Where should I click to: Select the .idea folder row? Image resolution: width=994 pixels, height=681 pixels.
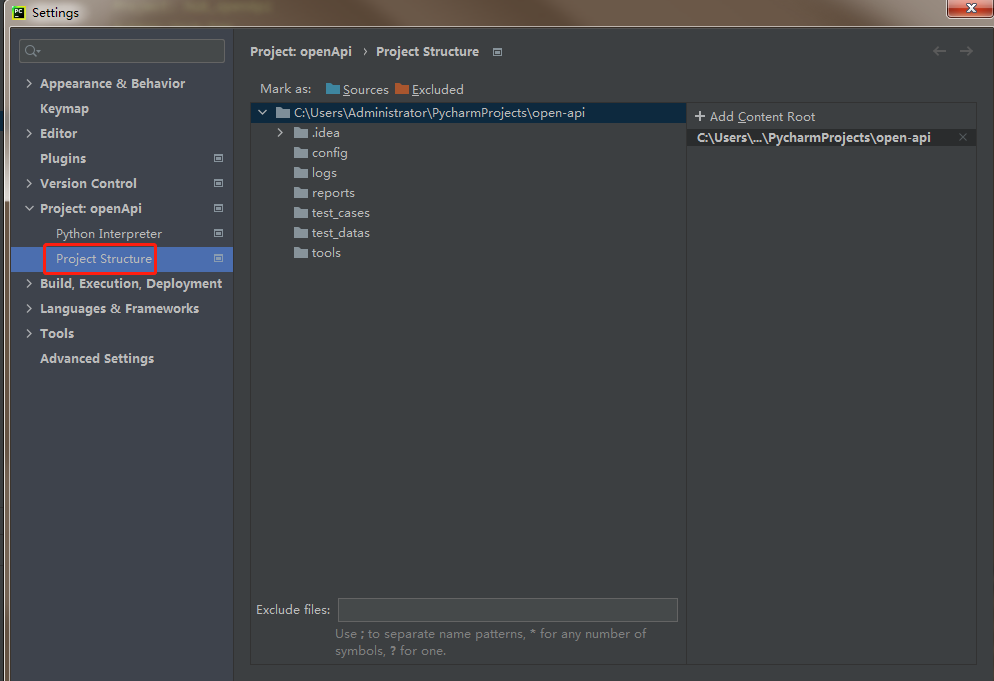tap(468, 133)
